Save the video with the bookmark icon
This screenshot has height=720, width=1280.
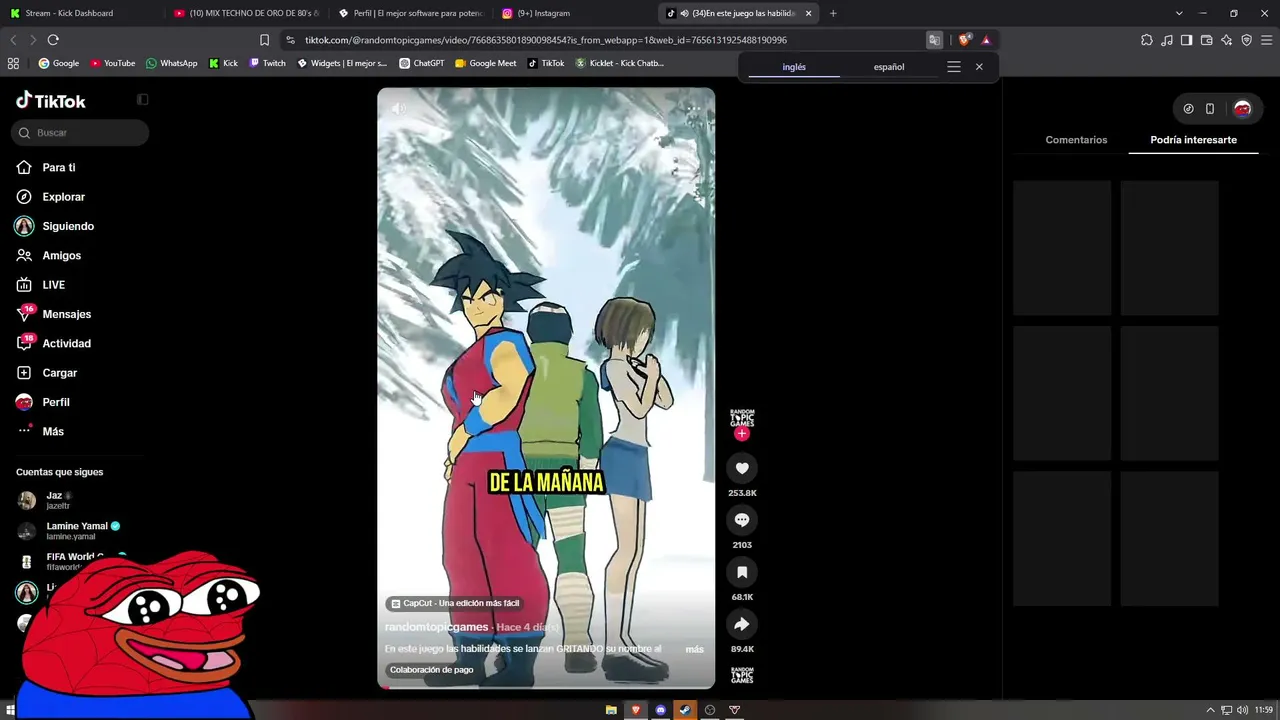point(742,572)
